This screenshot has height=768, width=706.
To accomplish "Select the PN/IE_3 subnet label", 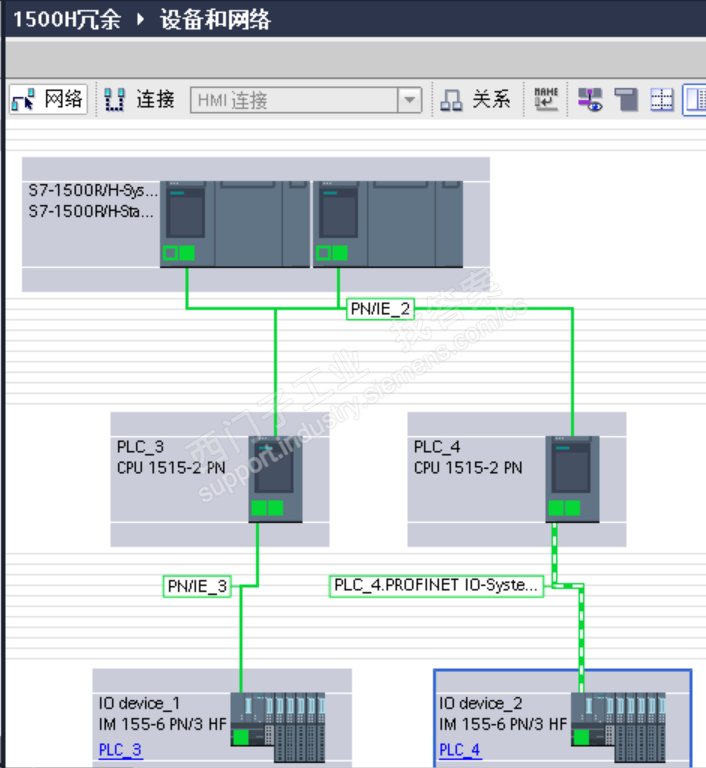I will (197, 586).
